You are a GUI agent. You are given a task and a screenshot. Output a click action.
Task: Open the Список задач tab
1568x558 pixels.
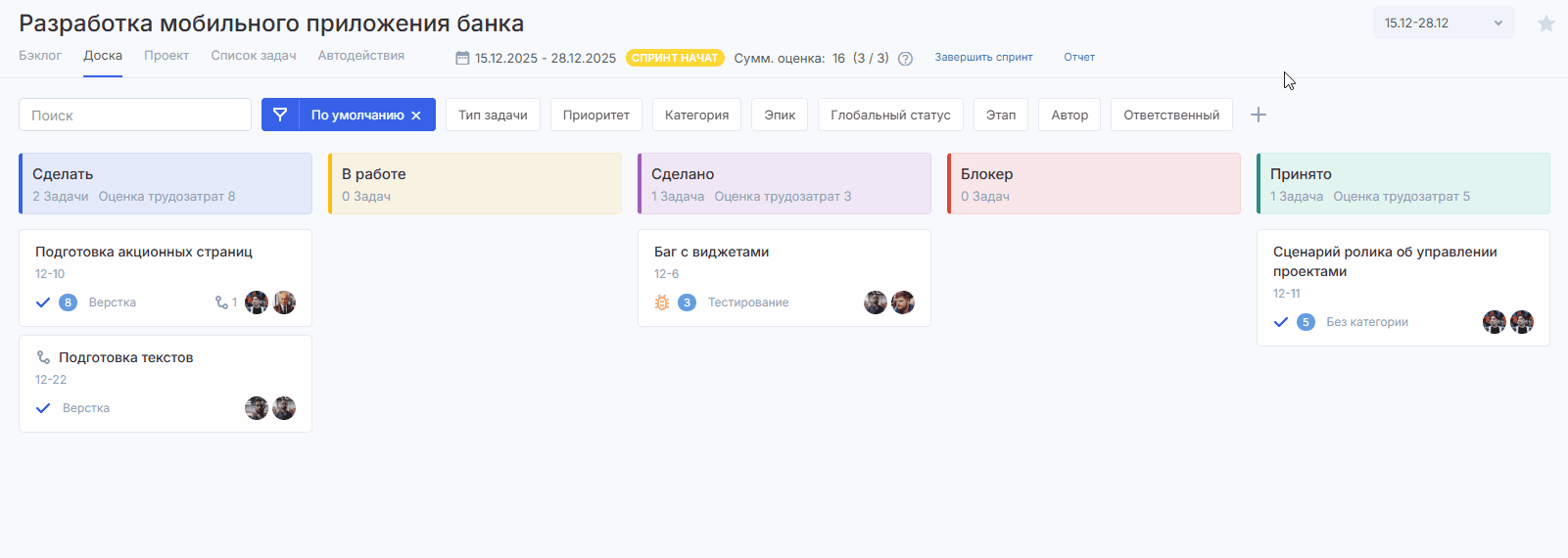[253, 56]
